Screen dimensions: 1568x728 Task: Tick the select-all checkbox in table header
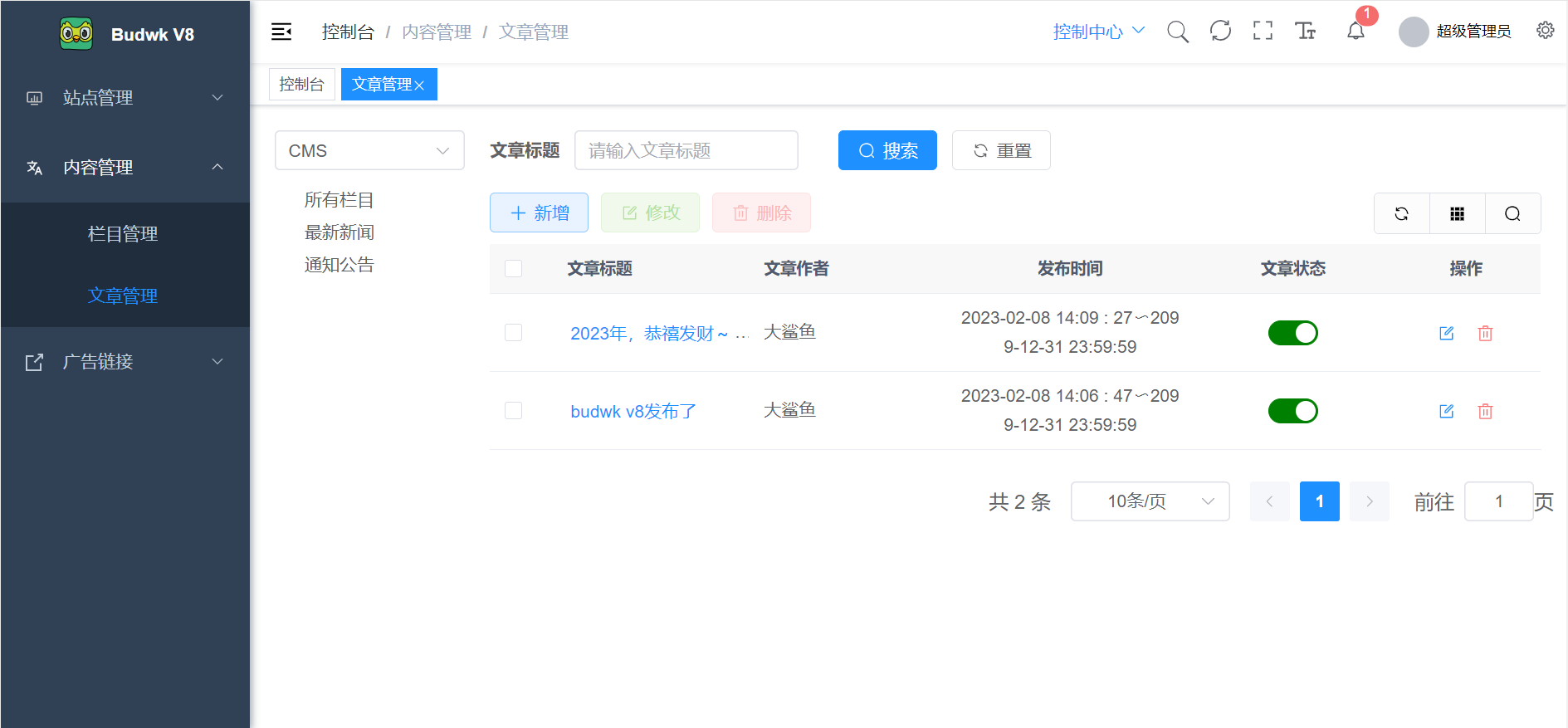[514, 269]
